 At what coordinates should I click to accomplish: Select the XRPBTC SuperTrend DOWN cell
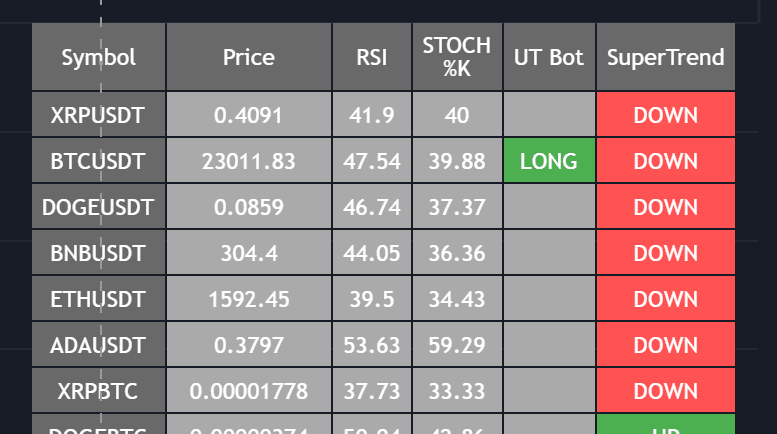click(x=666, y=391)
